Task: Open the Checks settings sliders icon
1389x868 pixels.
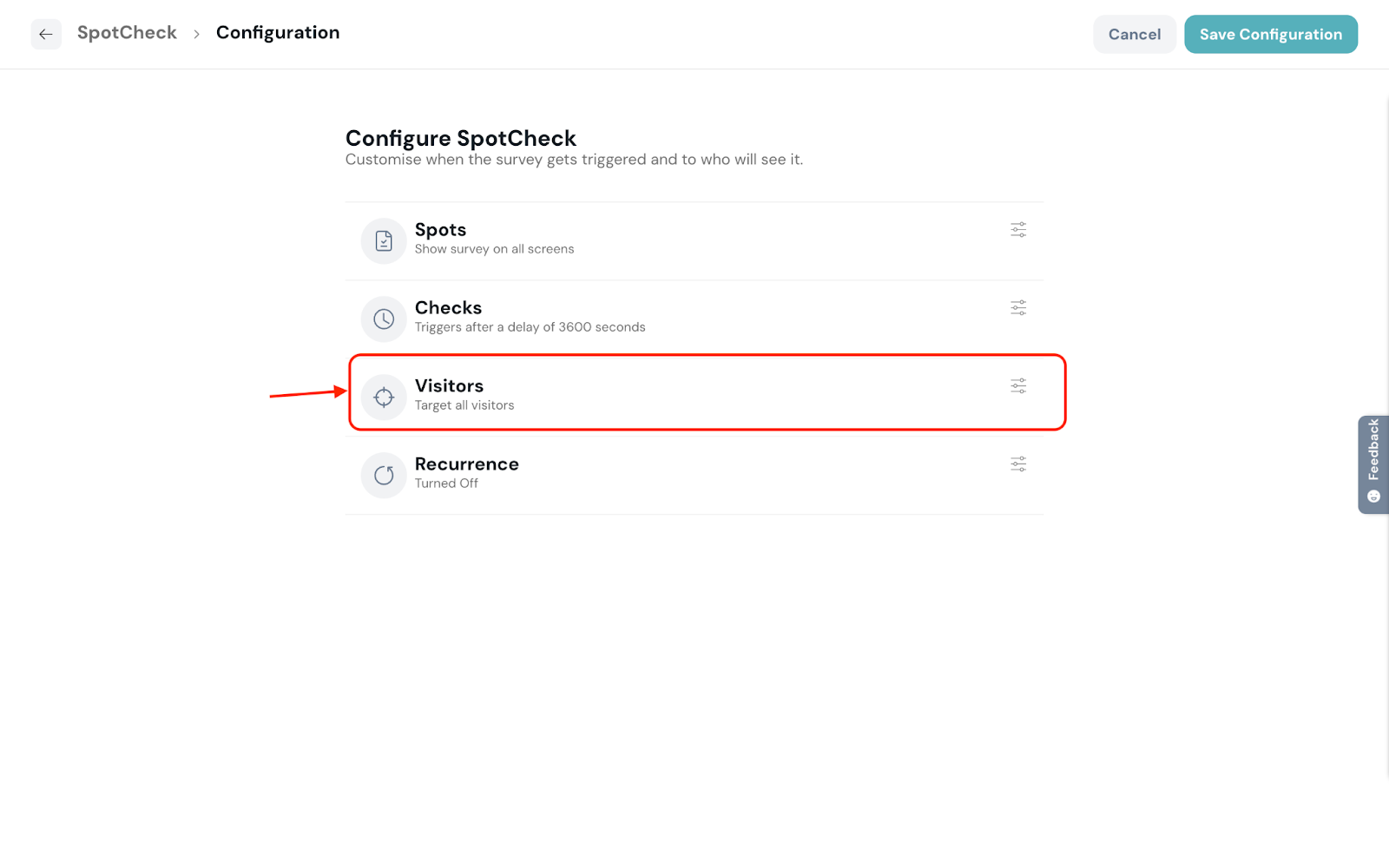Action: coord(1018,308)
